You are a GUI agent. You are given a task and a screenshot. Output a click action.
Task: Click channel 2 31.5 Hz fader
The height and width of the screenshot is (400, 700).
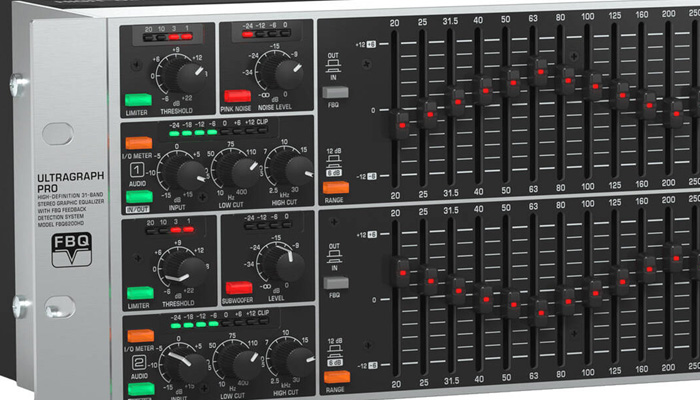coord(458,290)
